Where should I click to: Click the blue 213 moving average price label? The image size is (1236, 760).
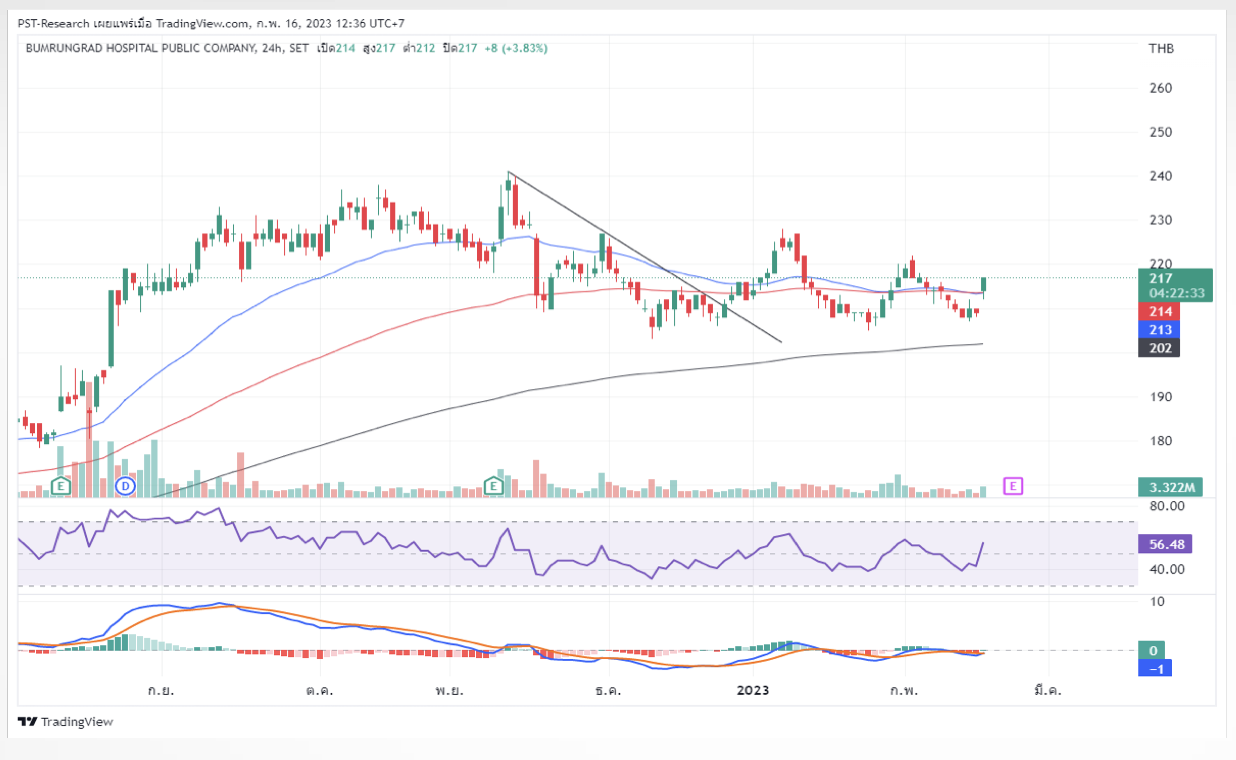[x=1159, y=330]
